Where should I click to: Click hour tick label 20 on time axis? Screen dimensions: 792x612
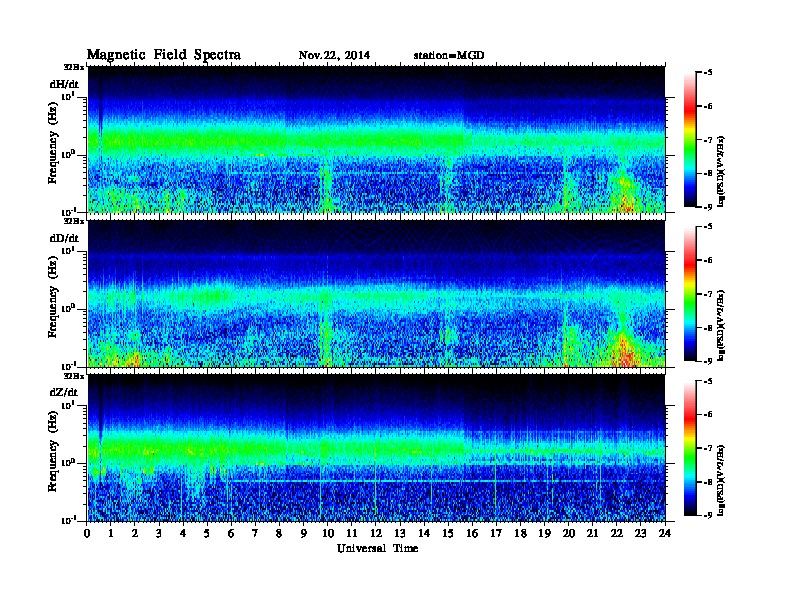tap(568, 533)
